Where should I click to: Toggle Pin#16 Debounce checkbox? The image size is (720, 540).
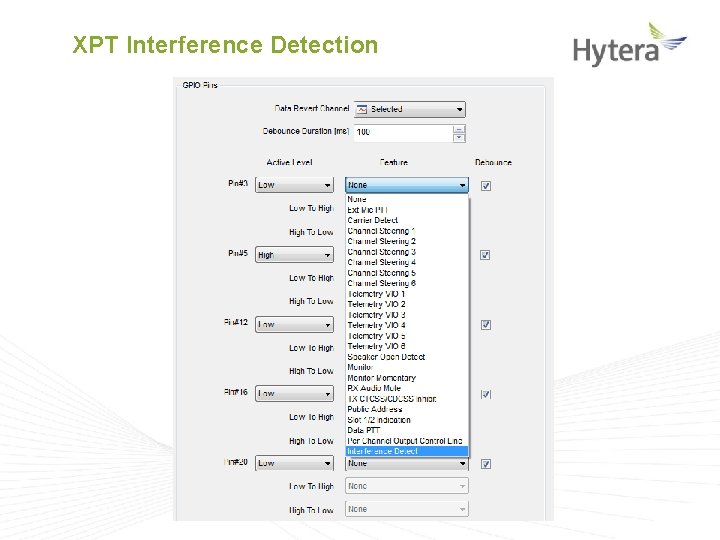[x=486, y=394]
